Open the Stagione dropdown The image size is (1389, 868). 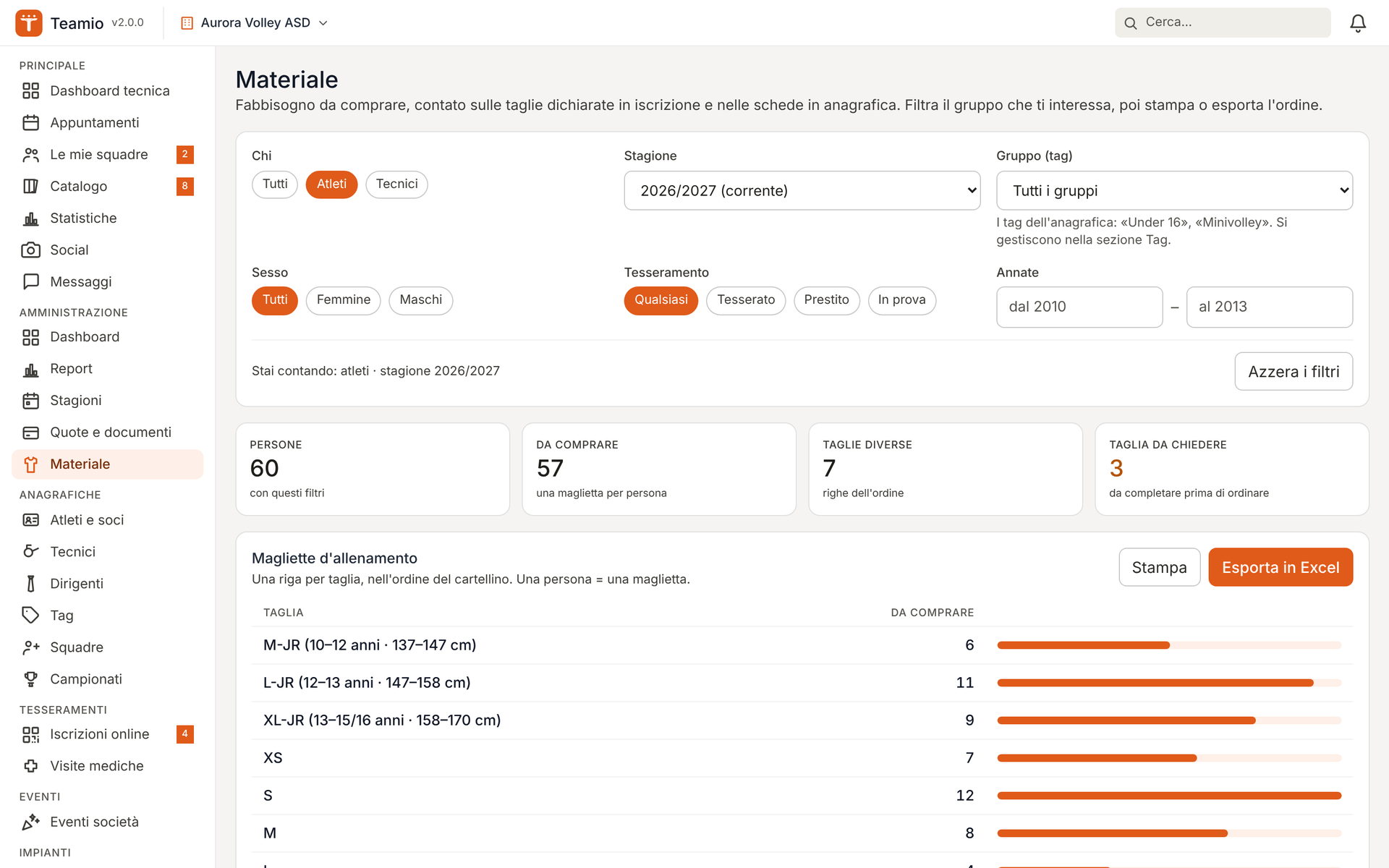(802, 190)
